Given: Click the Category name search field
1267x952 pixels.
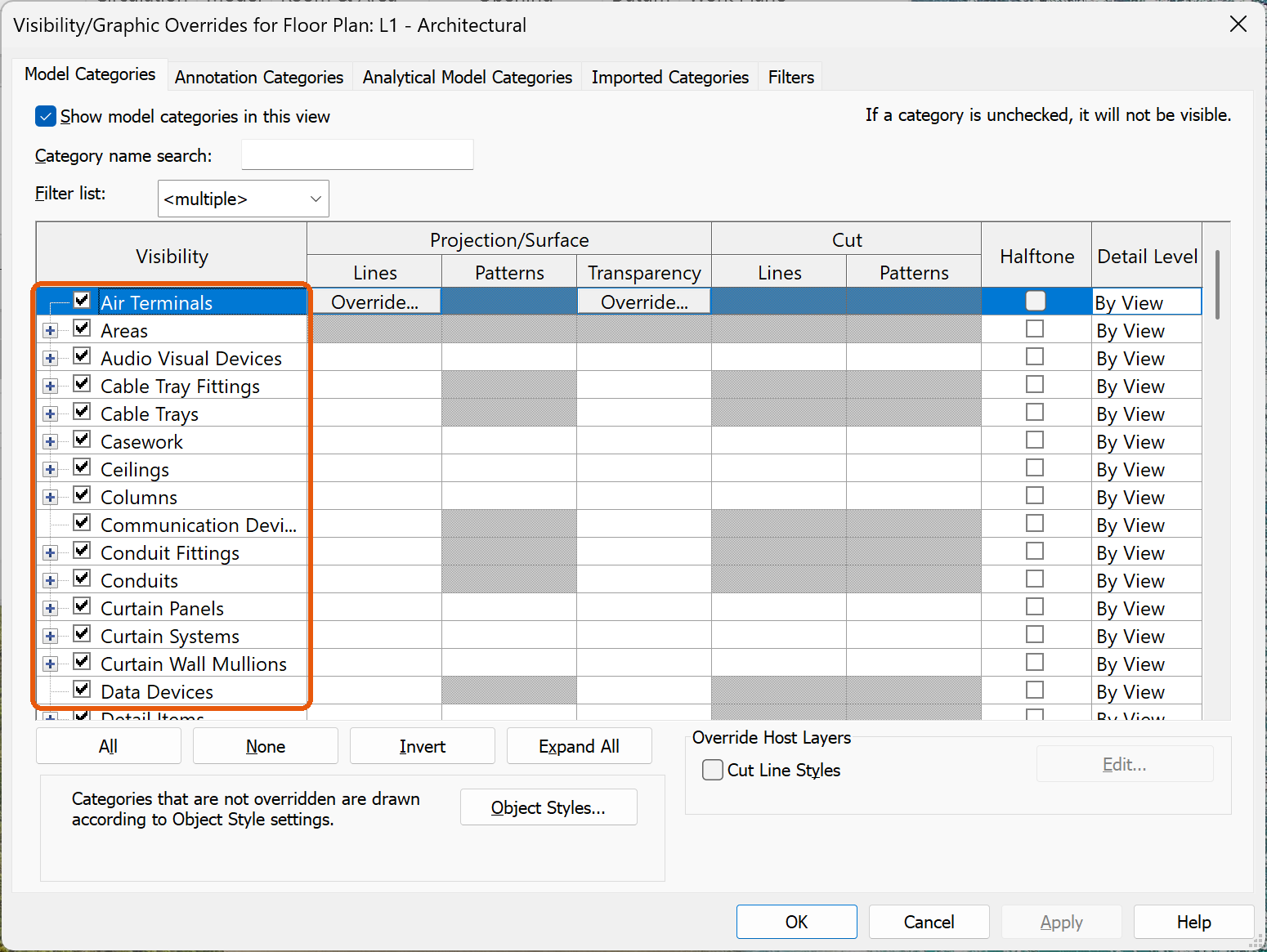Looking at the screenshot, I should click(x=357, y=154).
